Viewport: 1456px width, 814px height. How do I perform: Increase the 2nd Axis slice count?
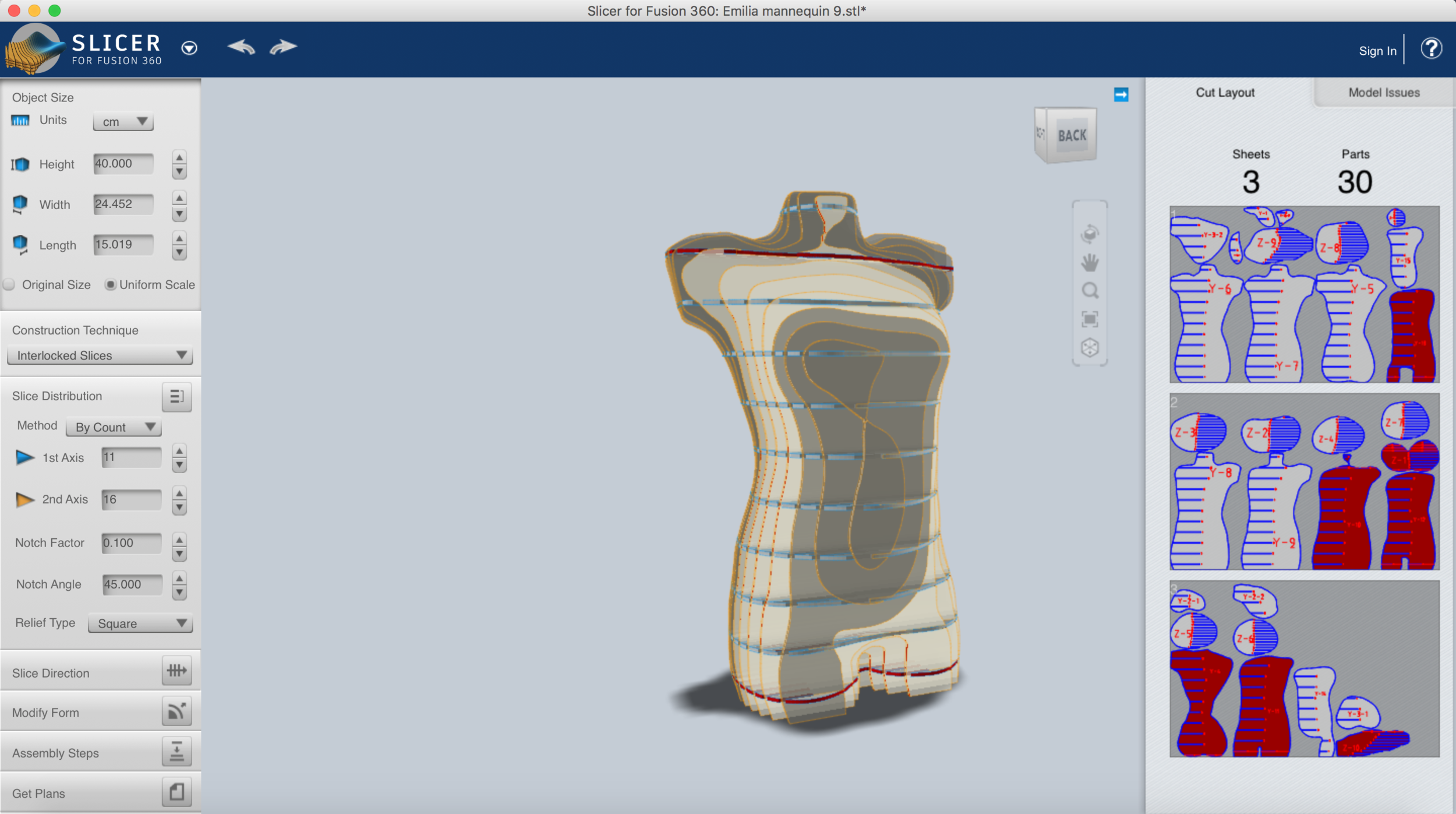(x=179, y=493)
